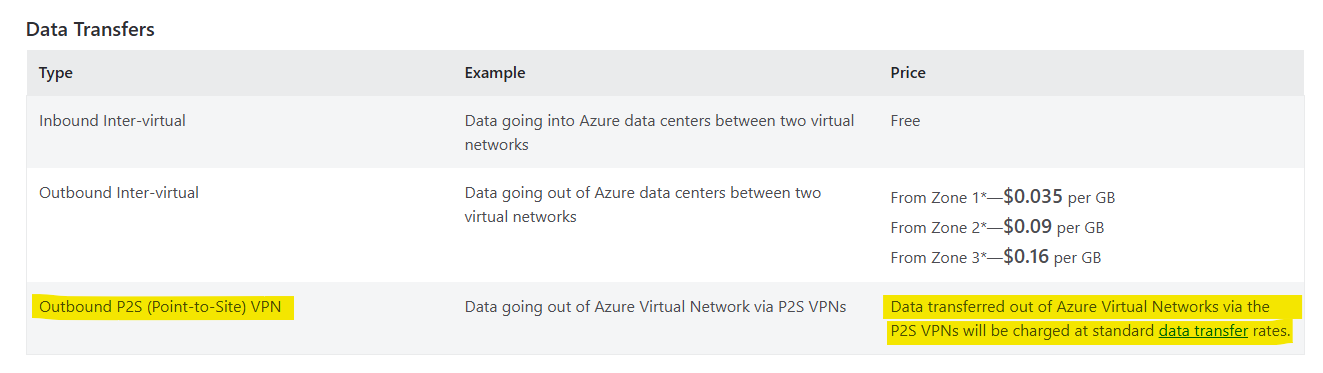Click the Inbound Inter-virtual row label
The width and height of the screenshot is (1323, 373).
112,120
